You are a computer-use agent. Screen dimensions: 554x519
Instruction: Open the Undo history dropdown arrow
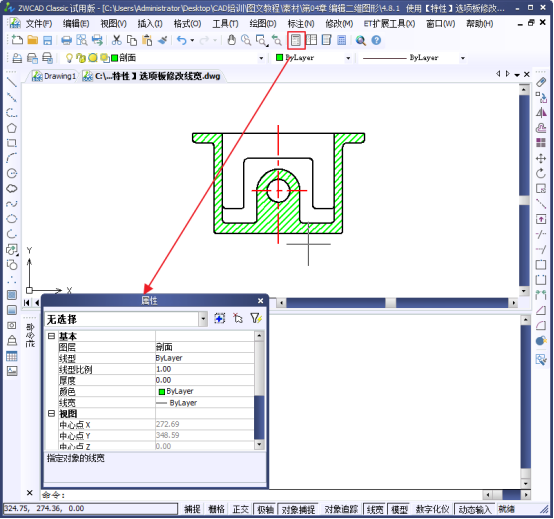tap(192, 40)
